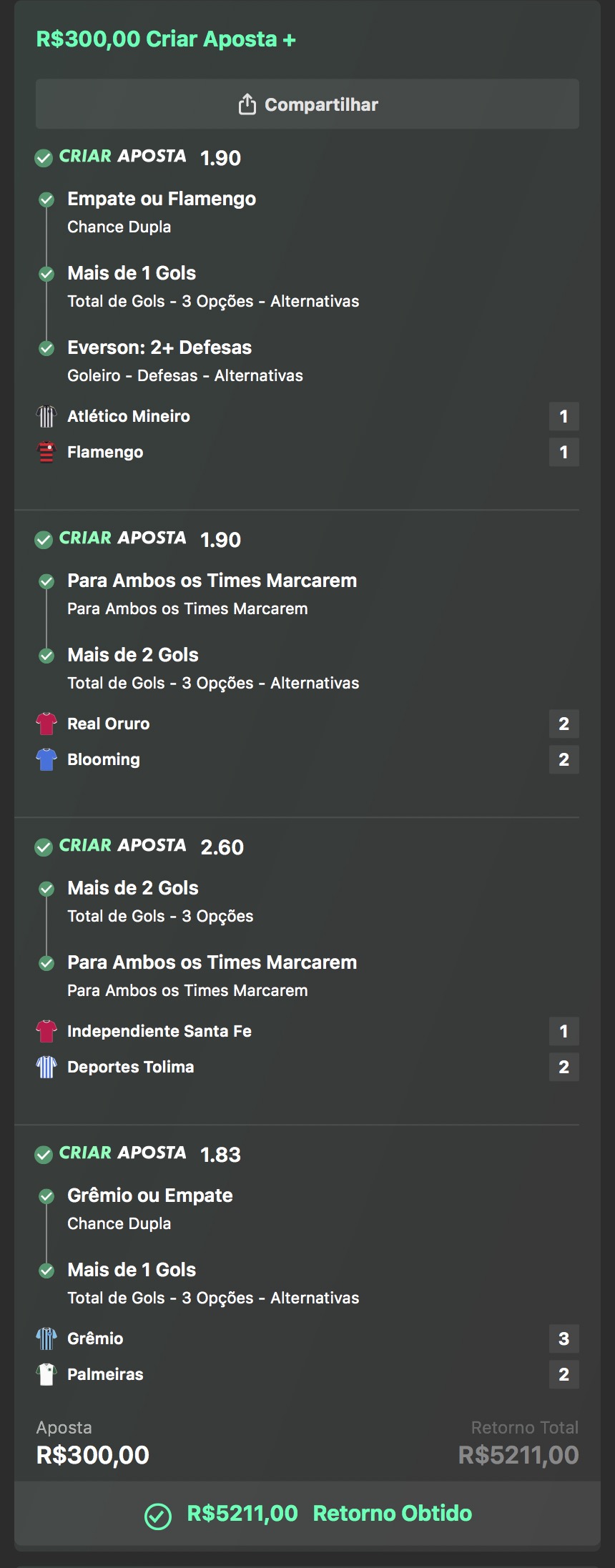Viewport: 615px width, 1568px height.
Task: Click the R$5211,00 Retorno Obtido banner
Action: 307,1514
